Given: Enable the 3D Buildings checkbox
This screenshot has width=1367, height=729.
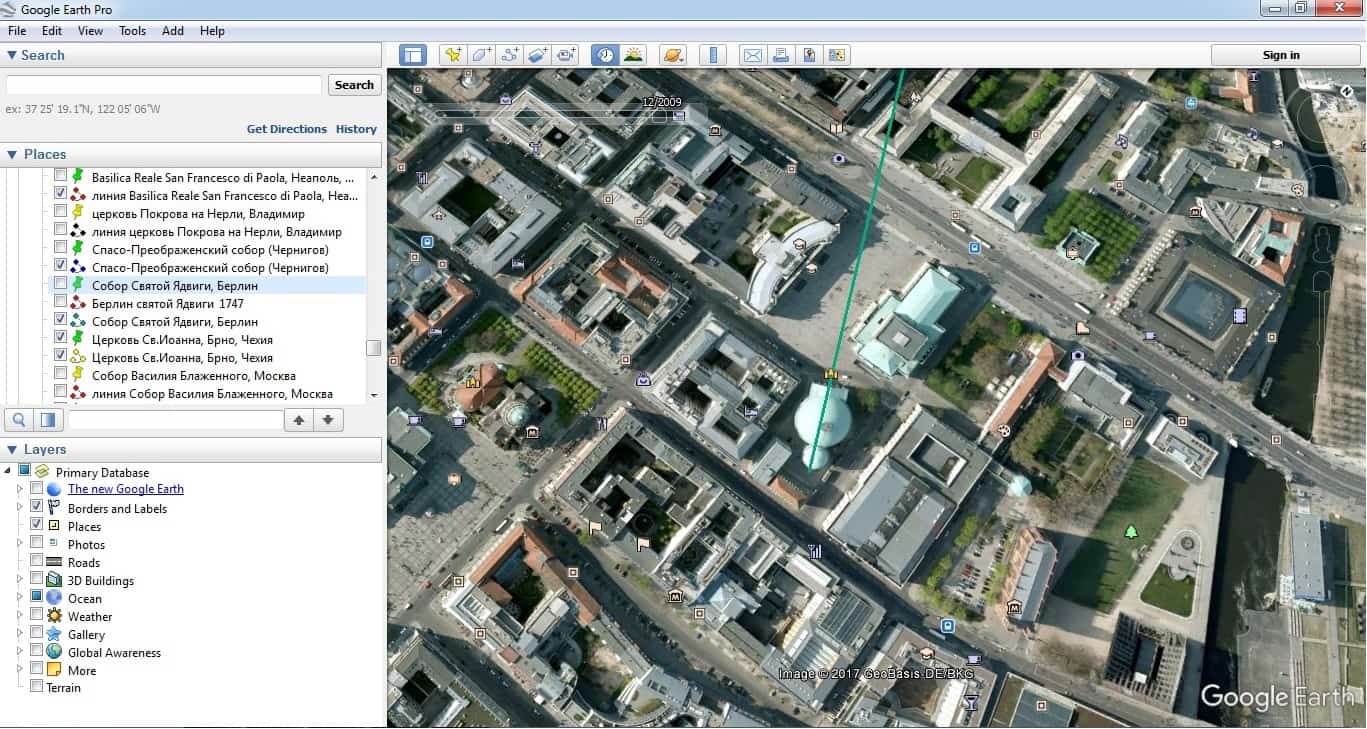Looking at the screenshot, I should pos(36,580).
